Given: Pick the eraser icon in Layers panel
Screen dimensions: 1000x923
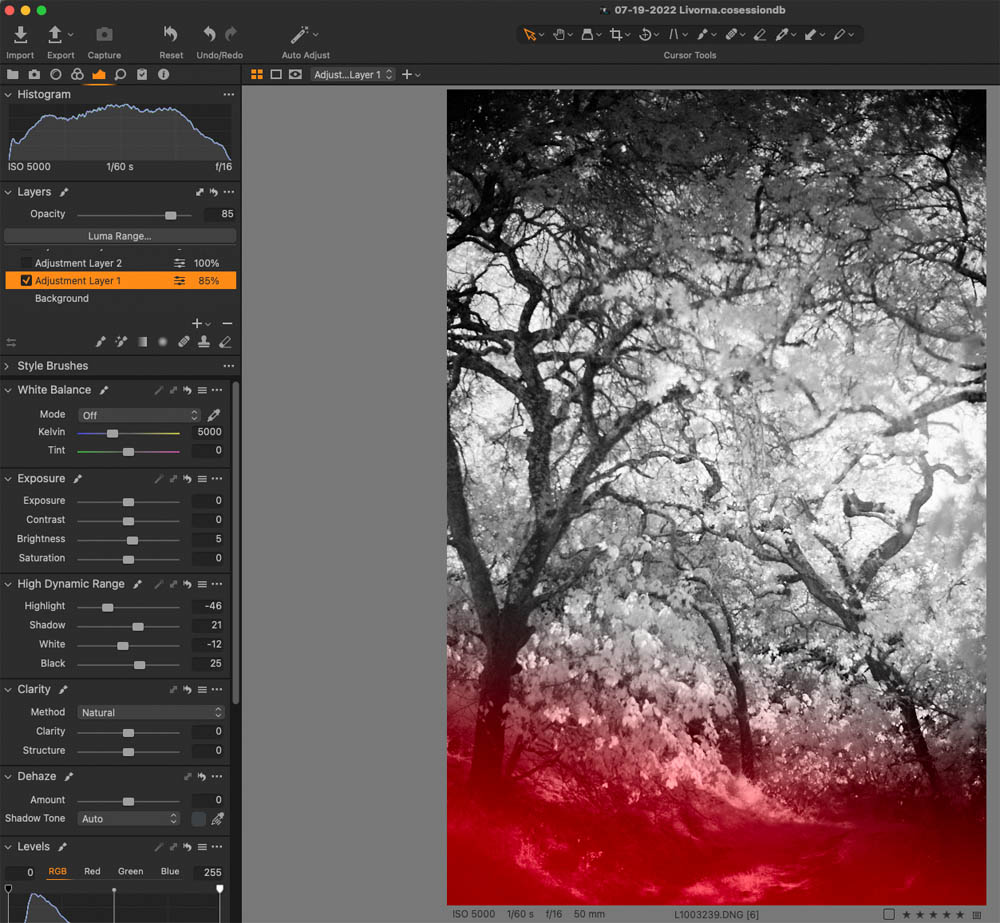Looking at the screenshot, I should [224, 342].
